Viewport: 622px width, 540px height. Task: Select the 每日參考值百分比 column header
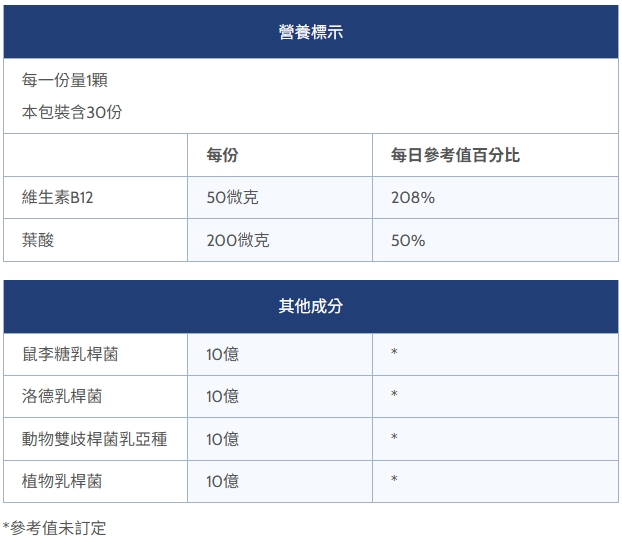point(455,155)
